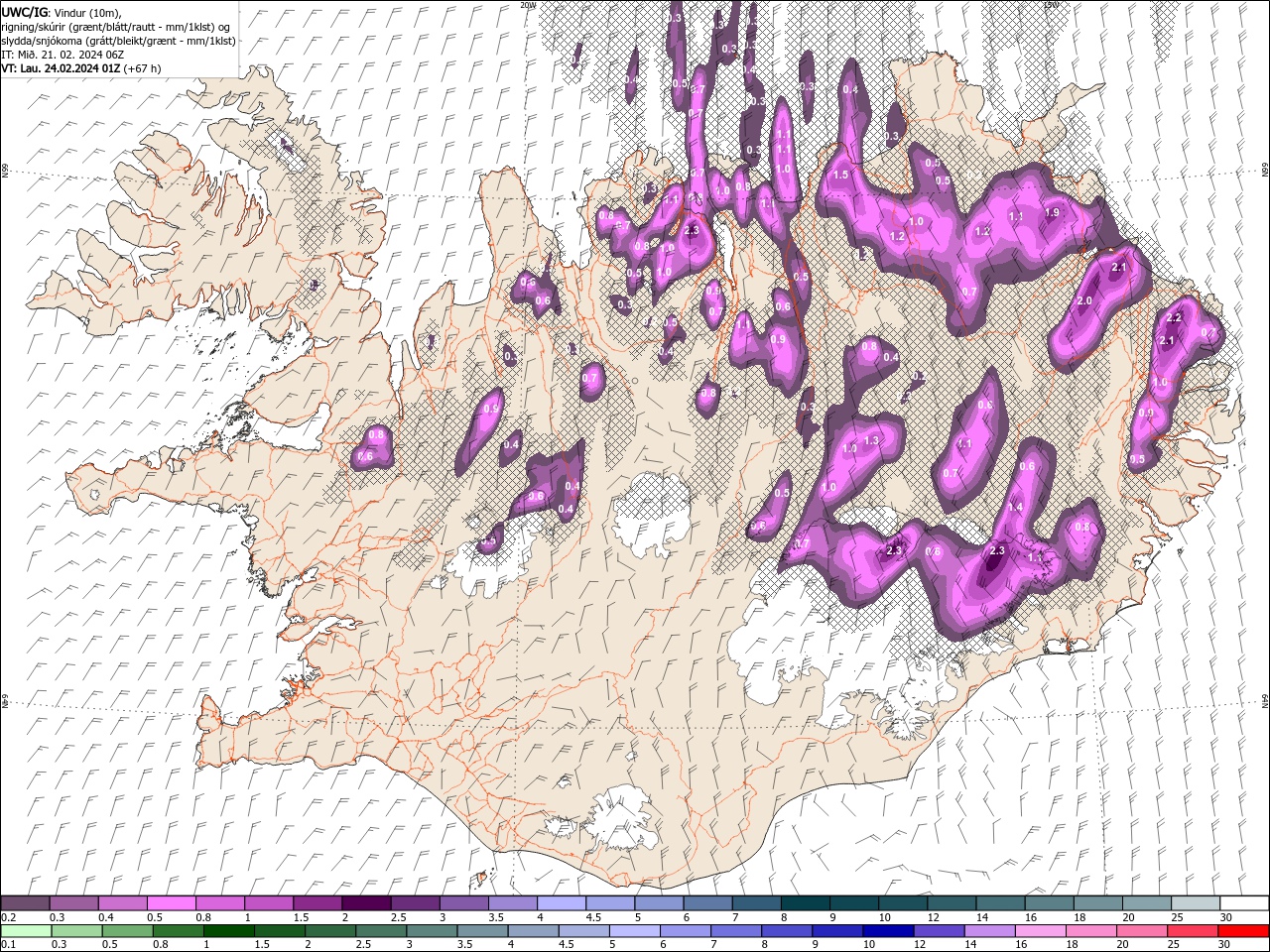Image resolution: width=1270 pixels, height=952 pixels.
Task: Click the upper legend swatch labeled 0.3
Action: click(x=73, y=903)
